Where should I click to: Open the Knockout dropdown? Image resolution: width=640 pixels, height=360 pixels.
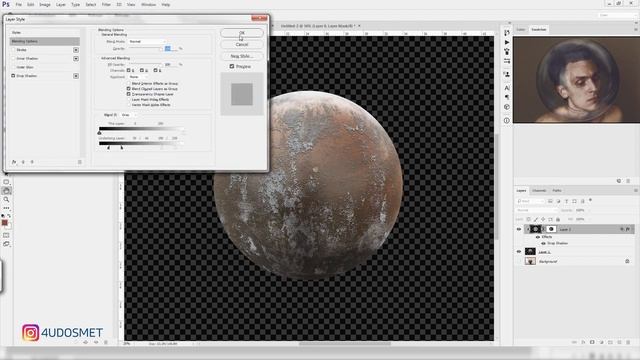[138, 77]
